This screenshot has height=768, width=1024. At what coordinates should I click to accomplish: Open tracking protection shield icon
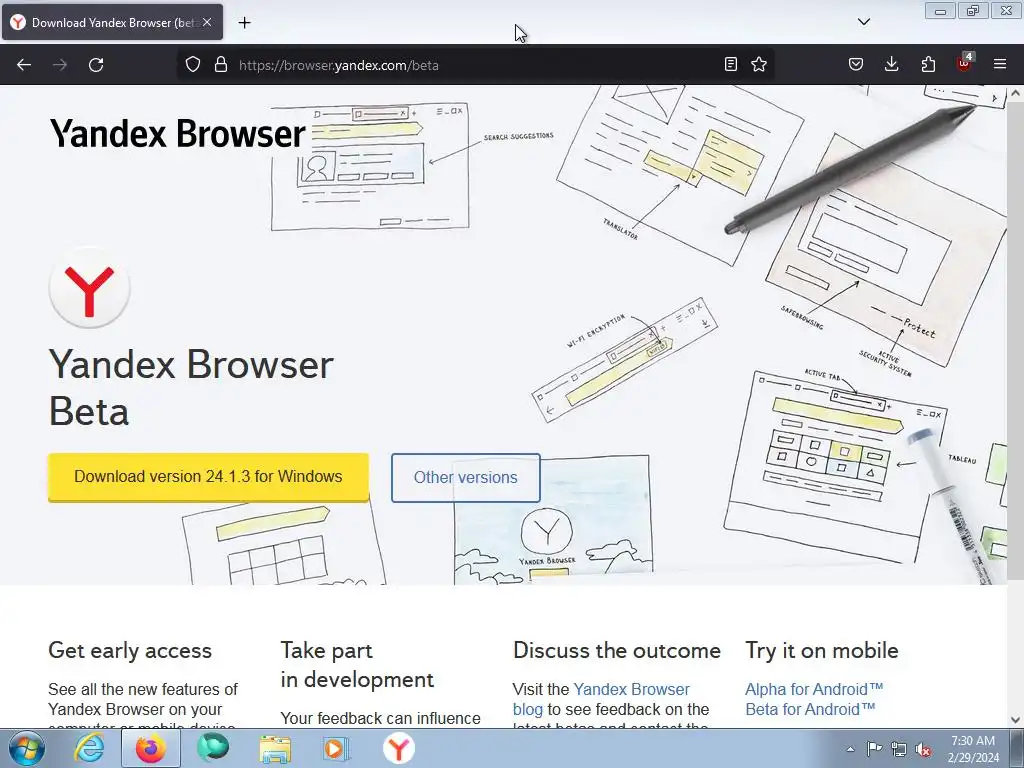coord(193,65)
